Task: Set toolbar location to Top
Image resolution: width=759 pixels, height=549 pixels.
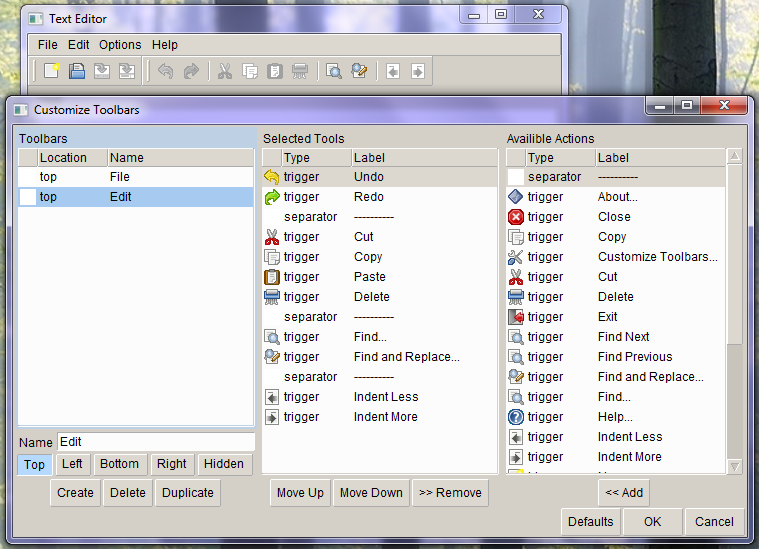Action: point(34,465)
